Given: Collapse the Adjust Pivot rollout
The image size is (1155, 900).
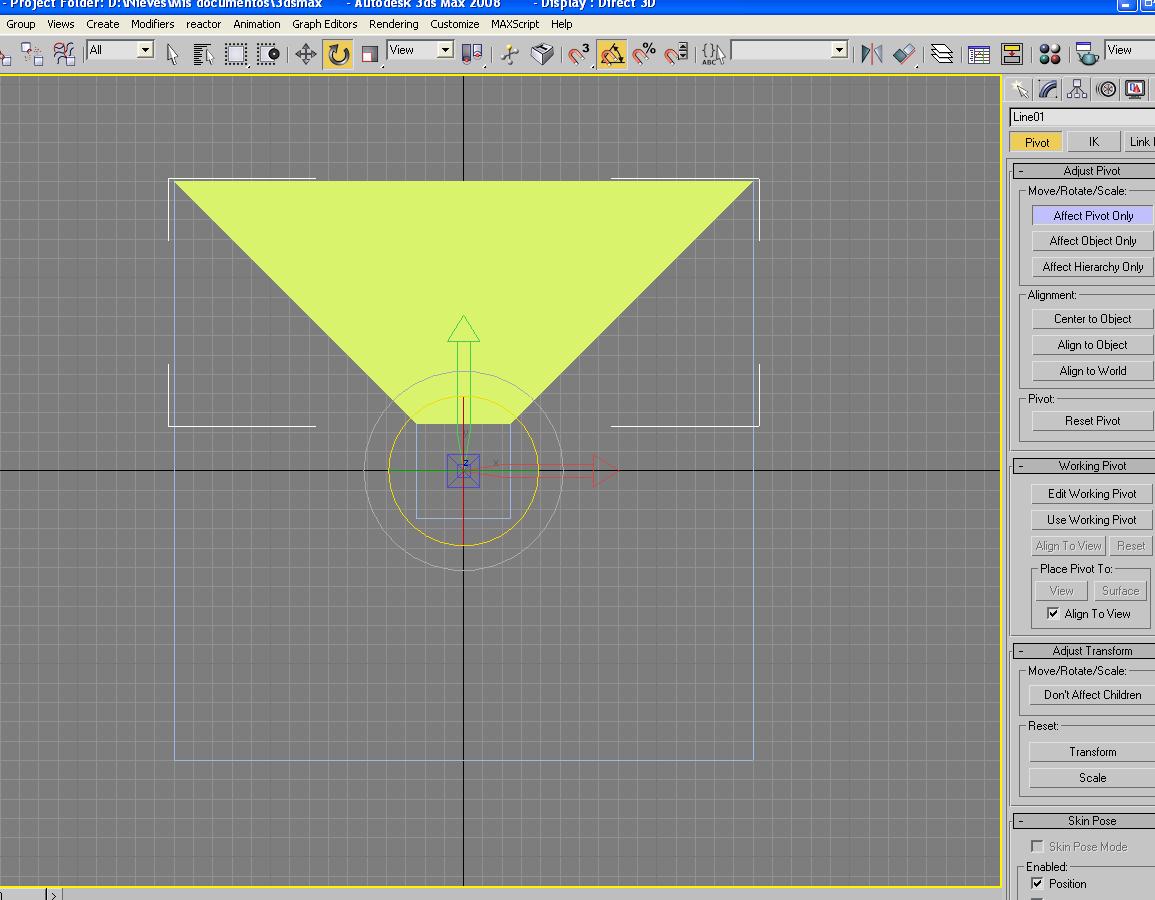Looking at the screenshot, I should pos(1085,171).
